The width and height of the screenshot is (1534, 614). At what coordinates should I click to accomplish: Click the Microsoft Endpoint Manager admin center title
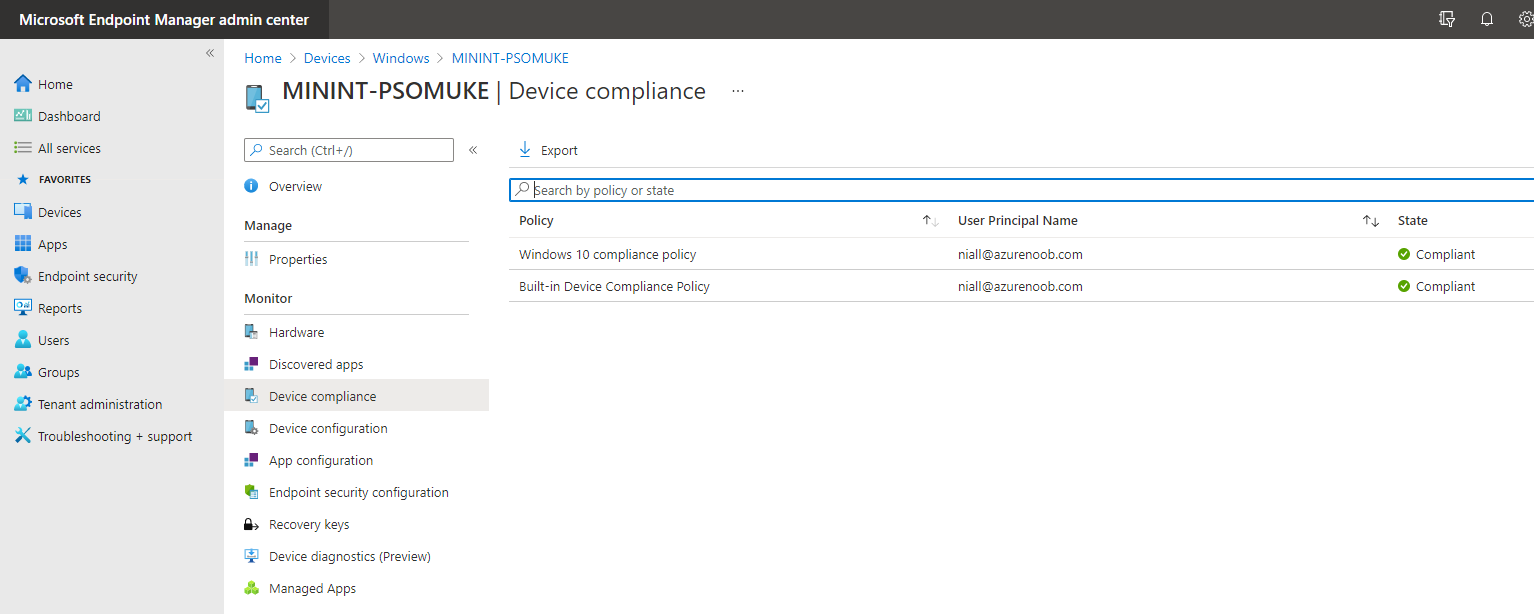[164, 20]
